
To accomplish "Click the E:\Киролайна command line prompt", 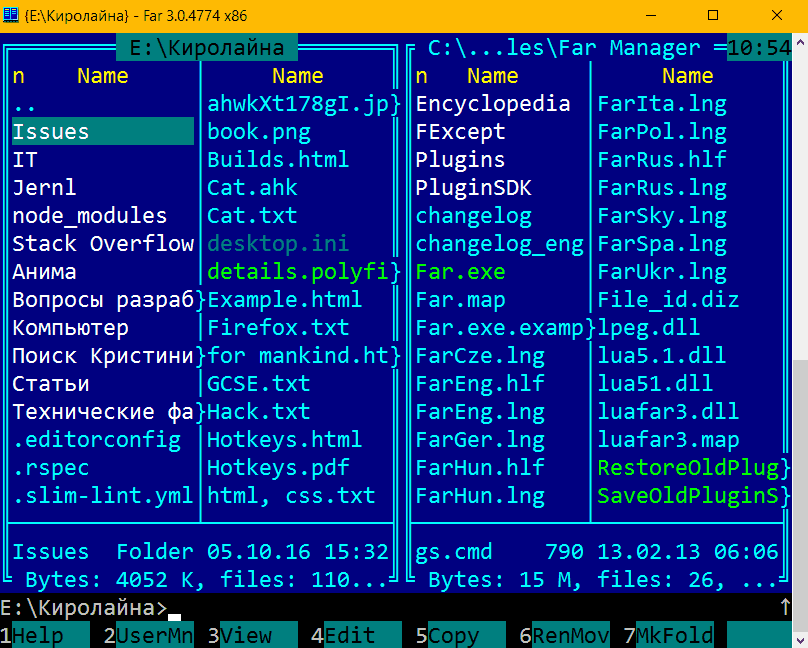I will point(84,608).
